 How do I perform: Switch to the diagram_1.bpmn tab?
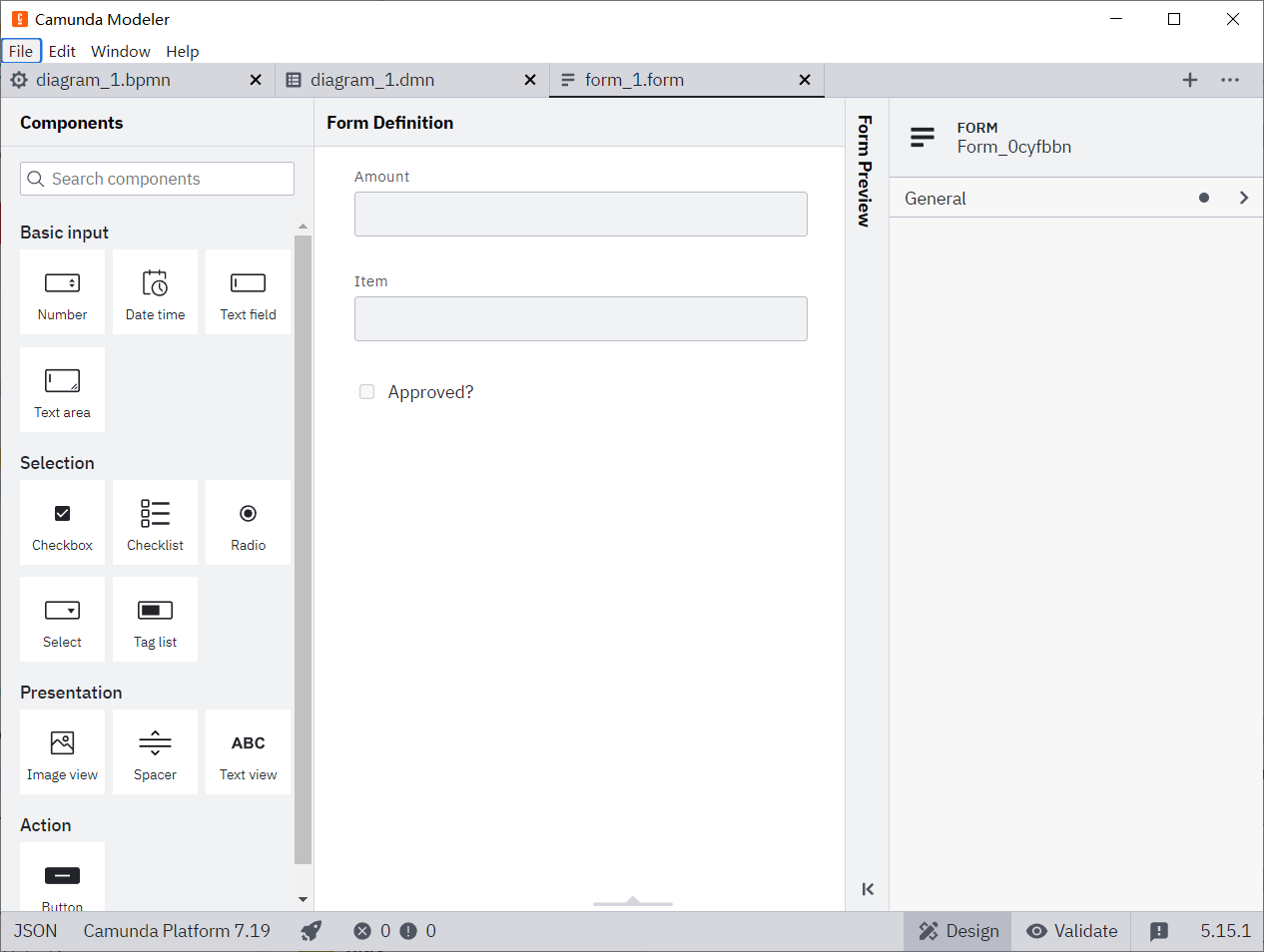tap(138, 80)
